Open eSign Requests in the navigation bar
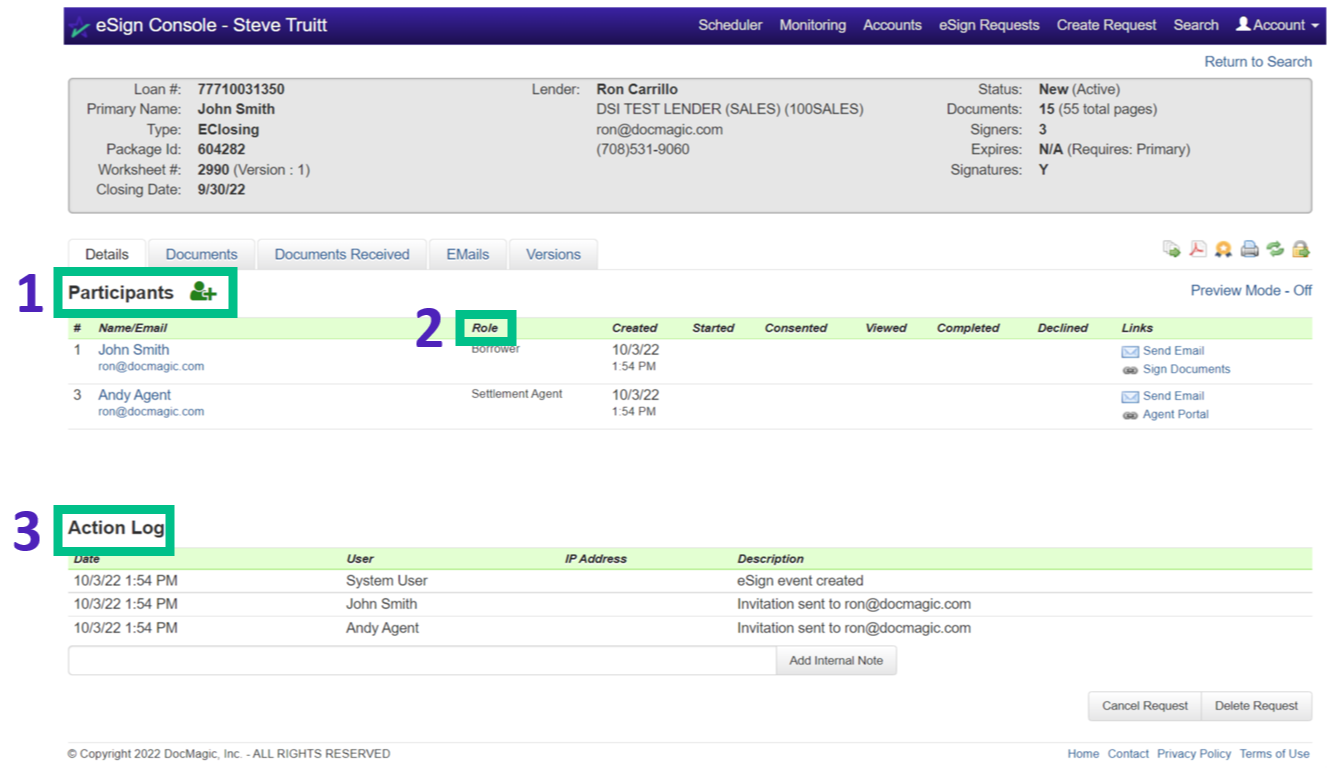 [989, 25]
